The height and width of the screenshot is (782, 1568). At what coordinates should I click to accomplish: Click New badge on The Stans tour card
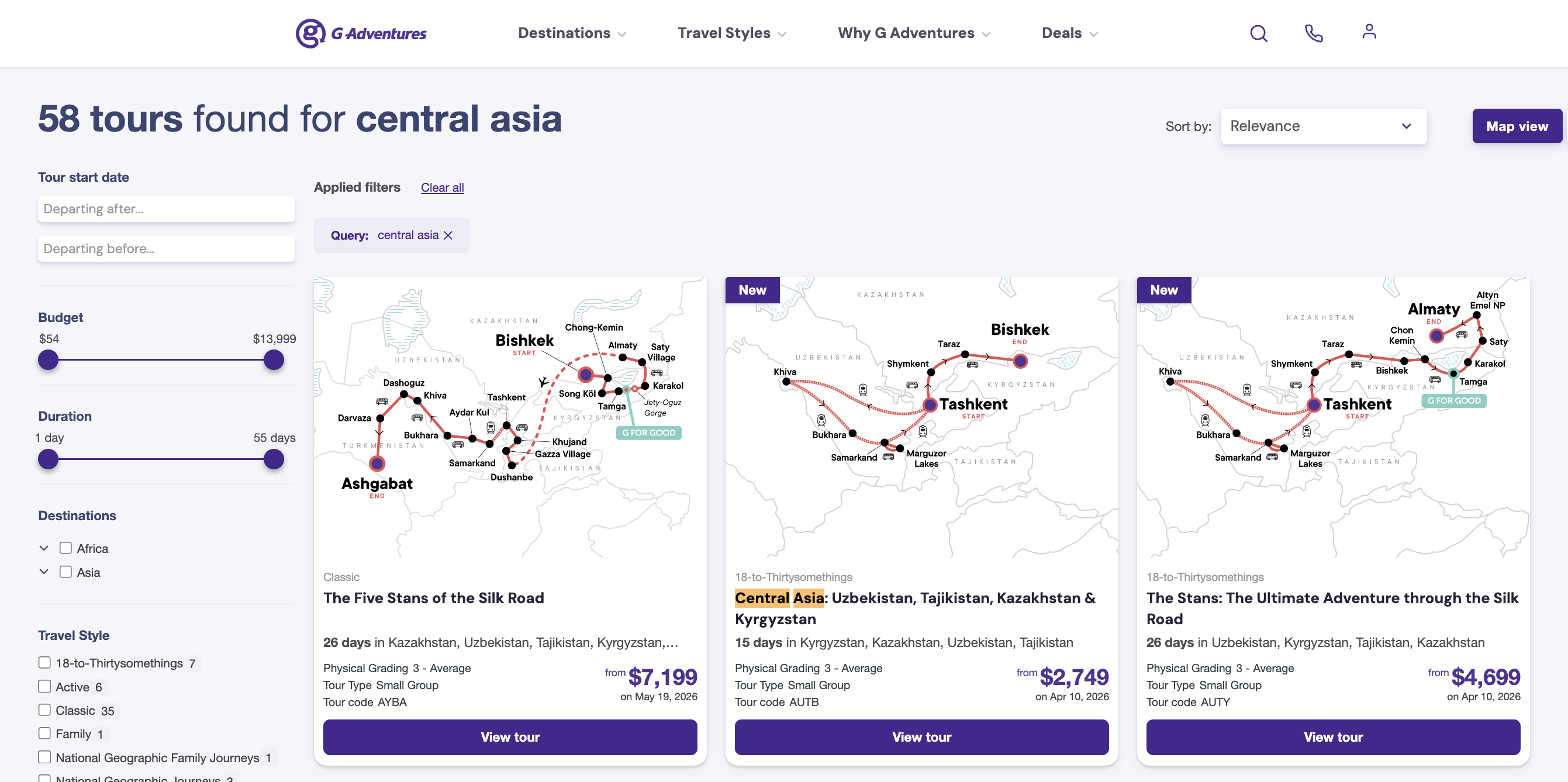1164,290
